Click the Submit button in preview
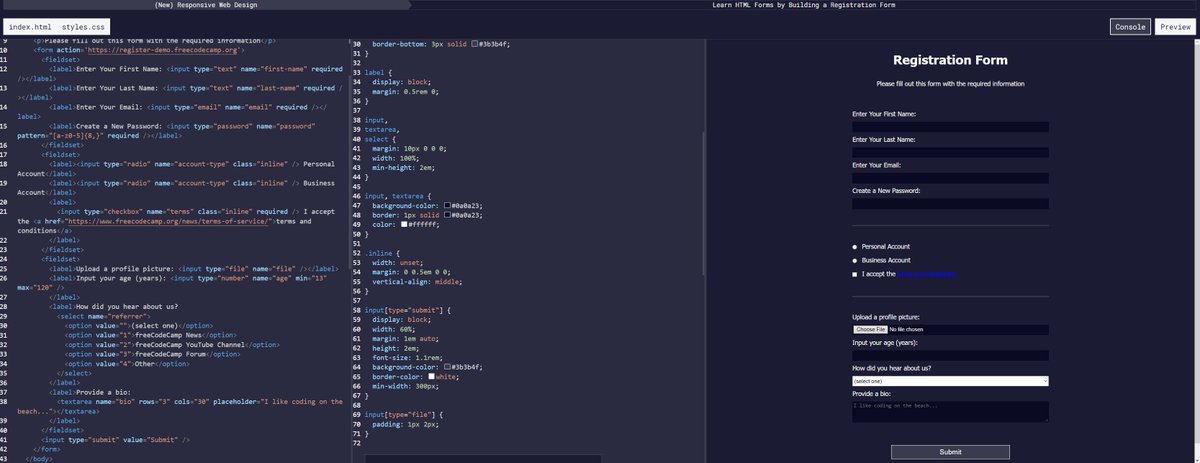Viewport: 1200px width, 463px height. (950, 452)
